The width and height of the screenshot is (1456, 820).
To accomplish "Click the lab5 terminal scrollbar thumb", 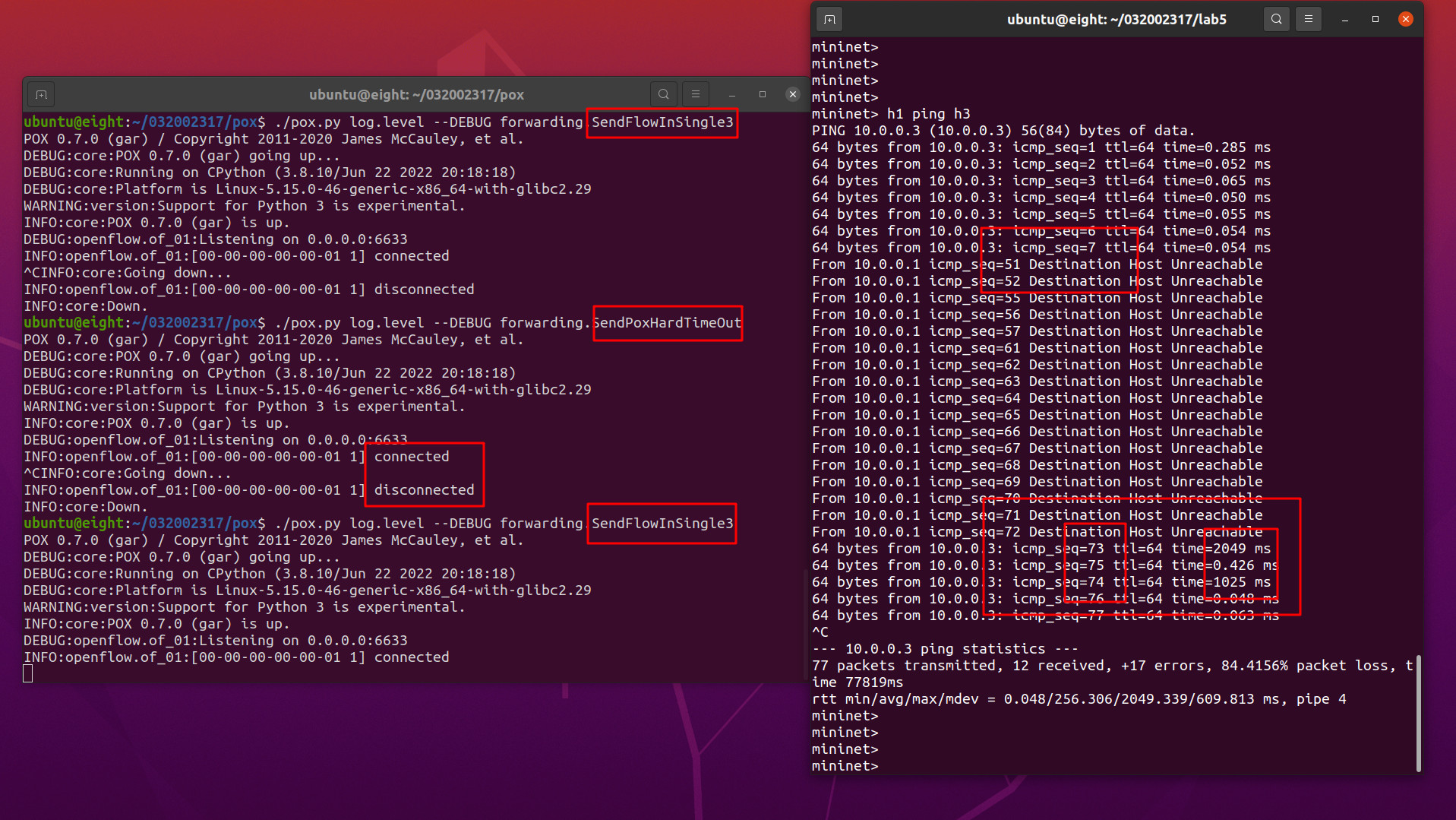I will [x=1419, y=713].
